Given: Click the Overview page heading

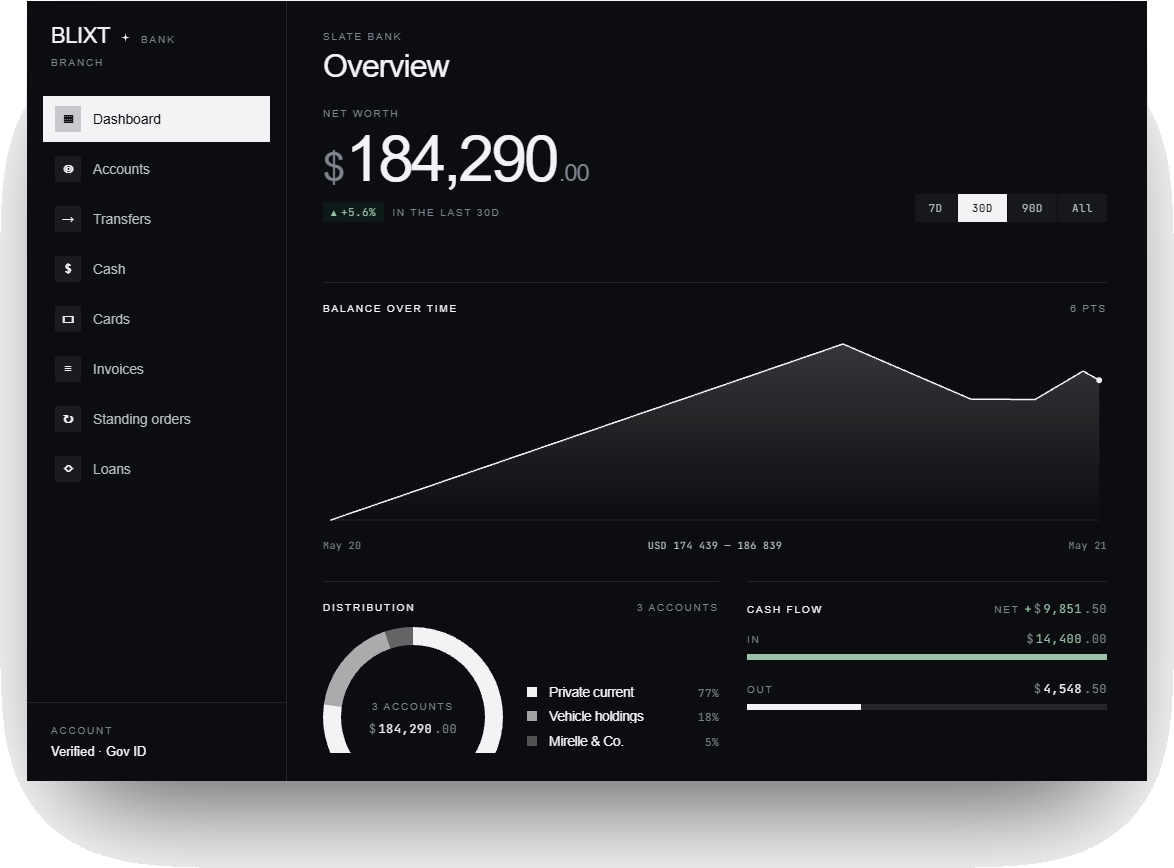Looking at the screenshot, I should tap(386, 67).
